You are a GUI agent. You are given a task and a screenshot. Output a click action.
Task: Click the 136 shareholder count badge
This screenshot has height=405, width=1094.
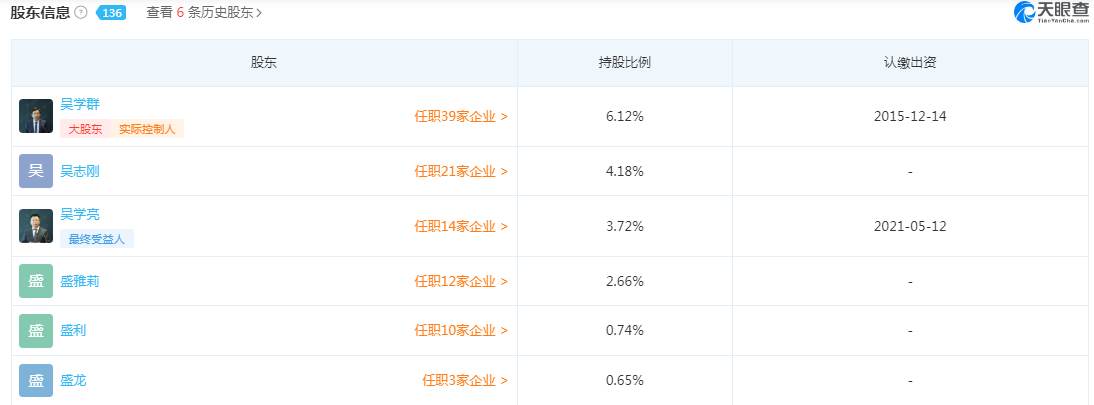pyautogui.click(x=110, y=13)
